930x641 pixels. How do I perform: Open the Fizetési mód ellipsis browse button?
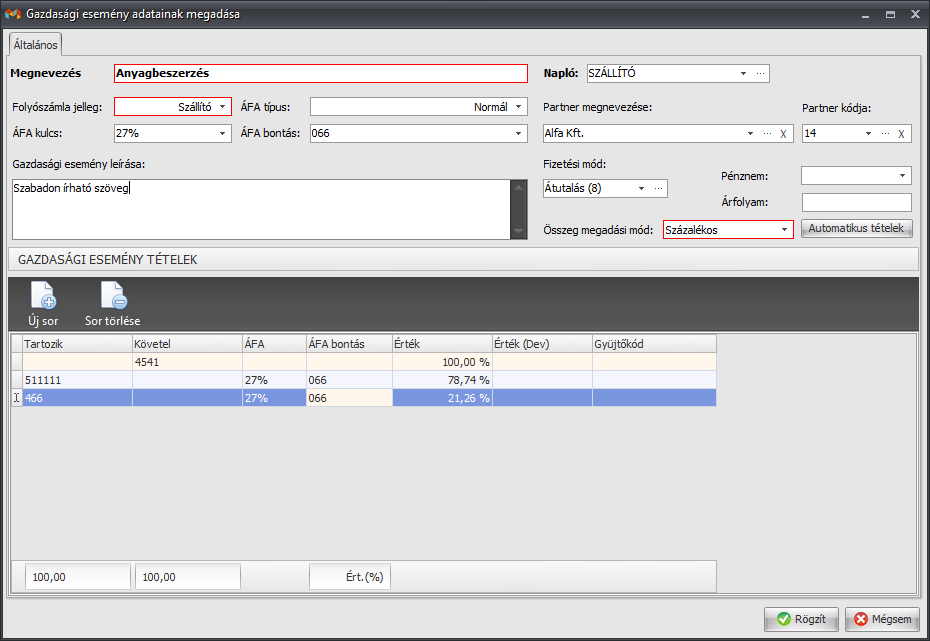pyautogui.click(x=658, y=188)
